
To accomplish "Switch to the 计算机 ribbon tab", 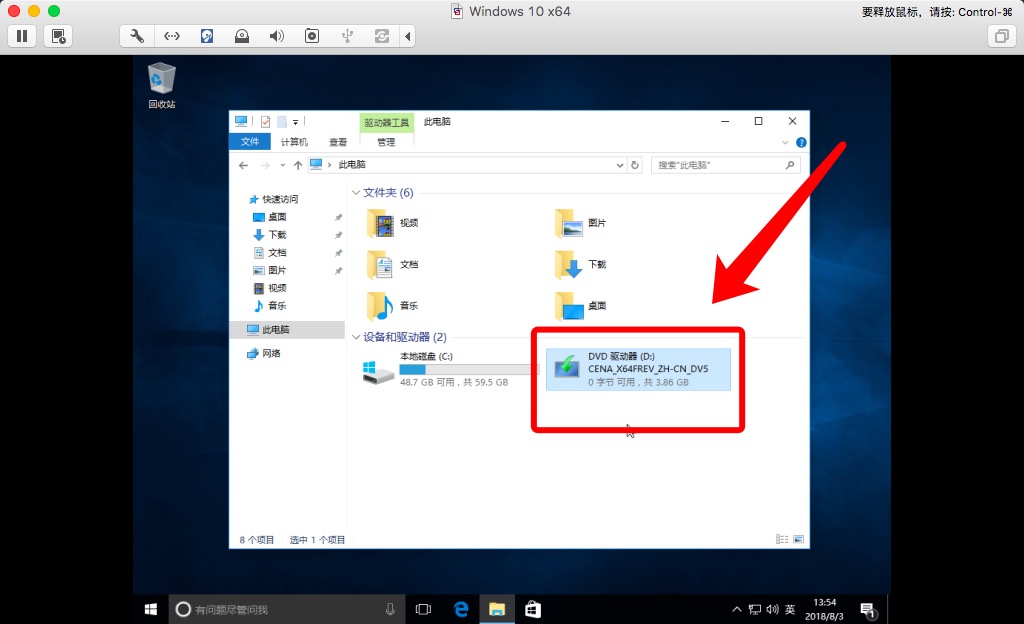I will [294, 142].
